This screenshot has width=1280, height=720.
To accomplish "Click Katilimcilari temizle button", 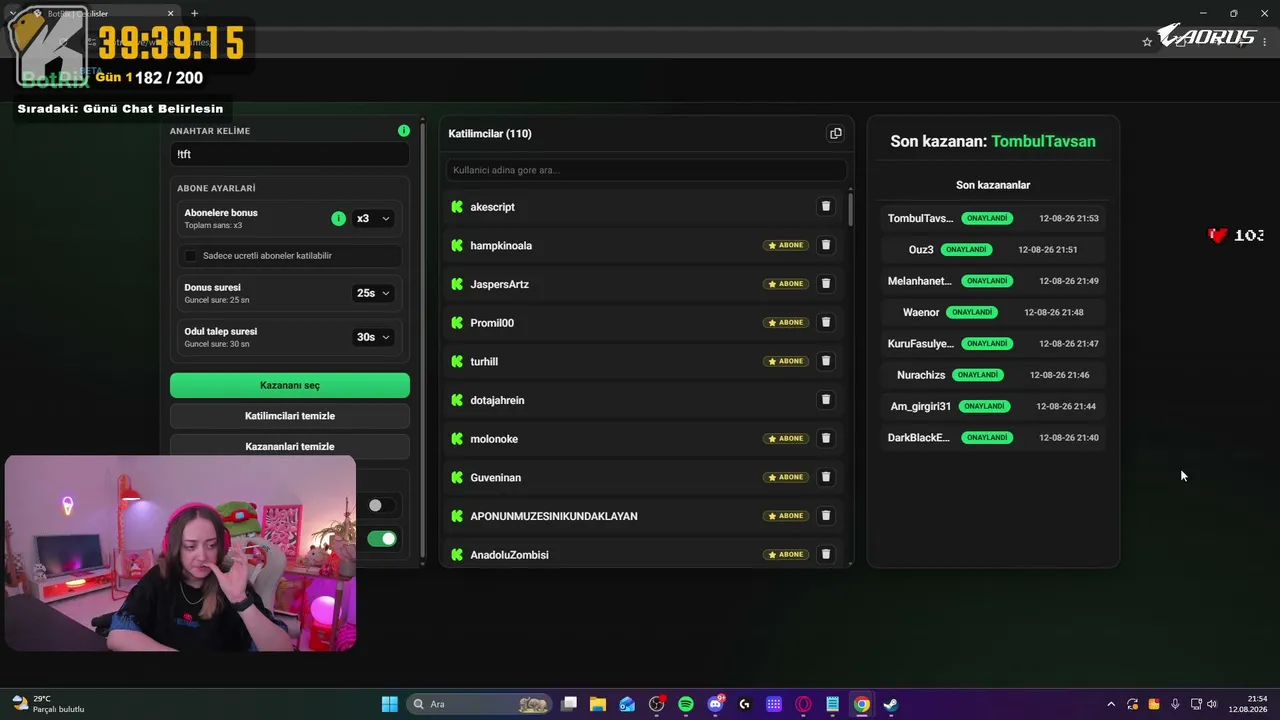I will pos(290,416).
